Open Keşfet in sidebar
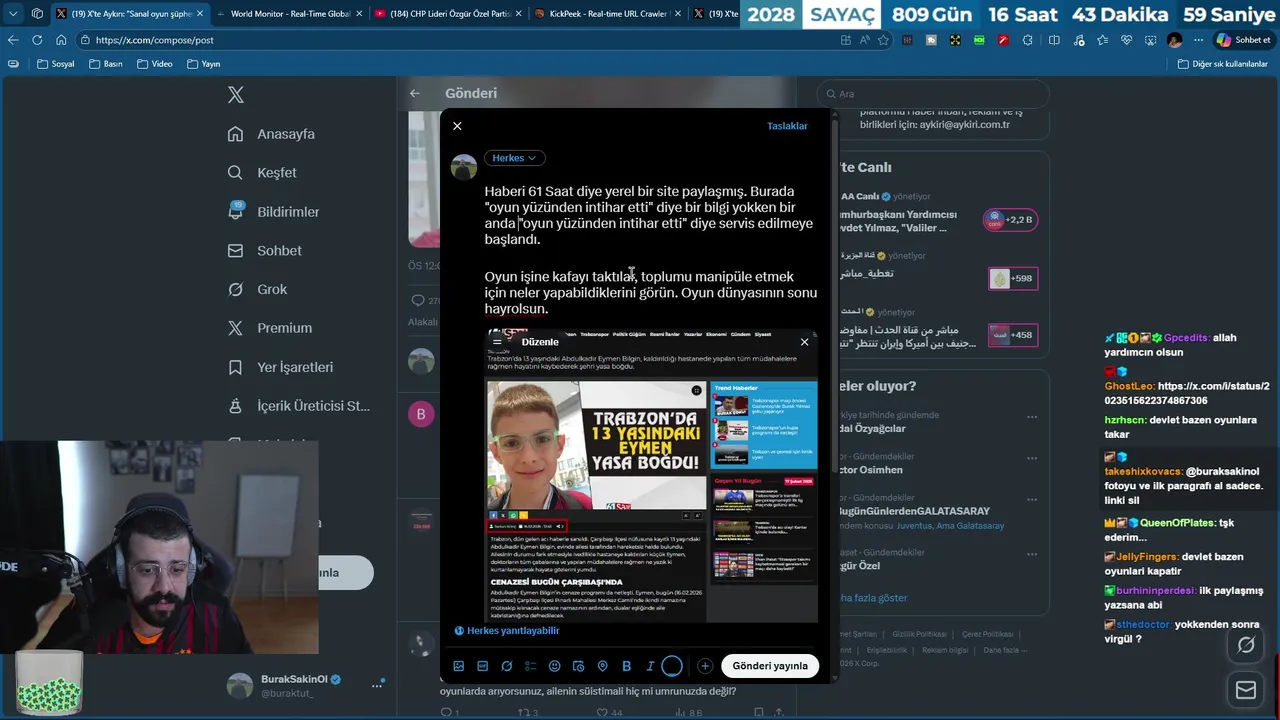Viewport: 1280px width, 720px height. [263, 173]
